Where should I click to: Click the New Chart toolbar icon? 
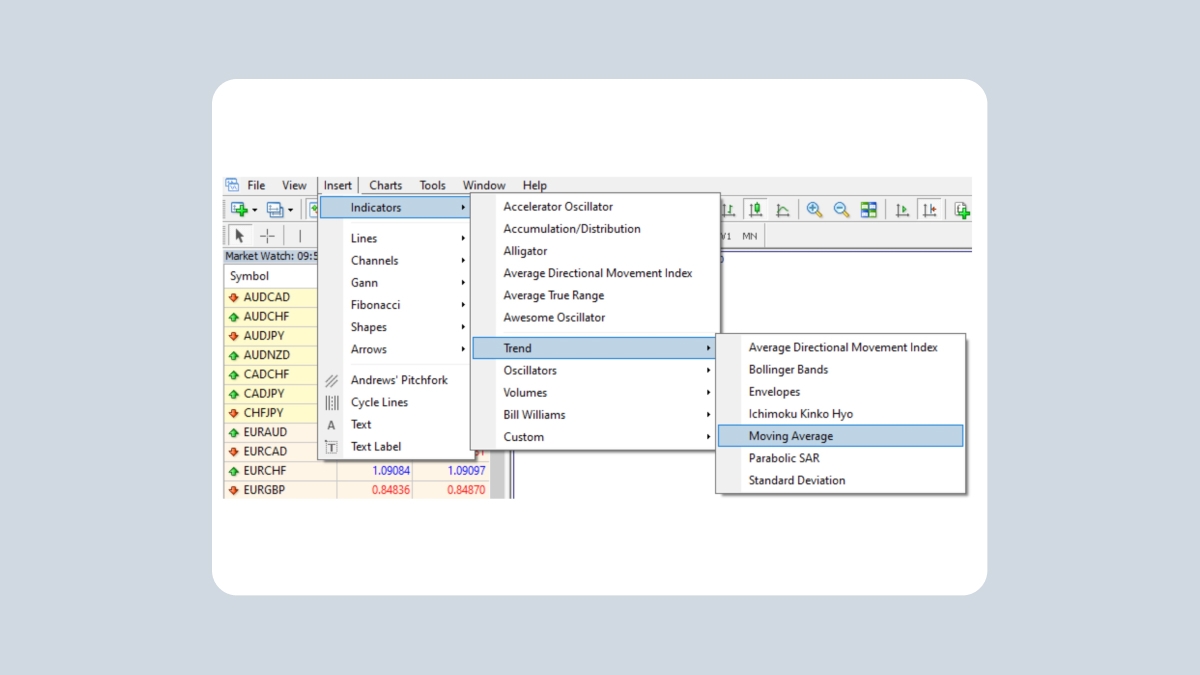tap(239, 209)
